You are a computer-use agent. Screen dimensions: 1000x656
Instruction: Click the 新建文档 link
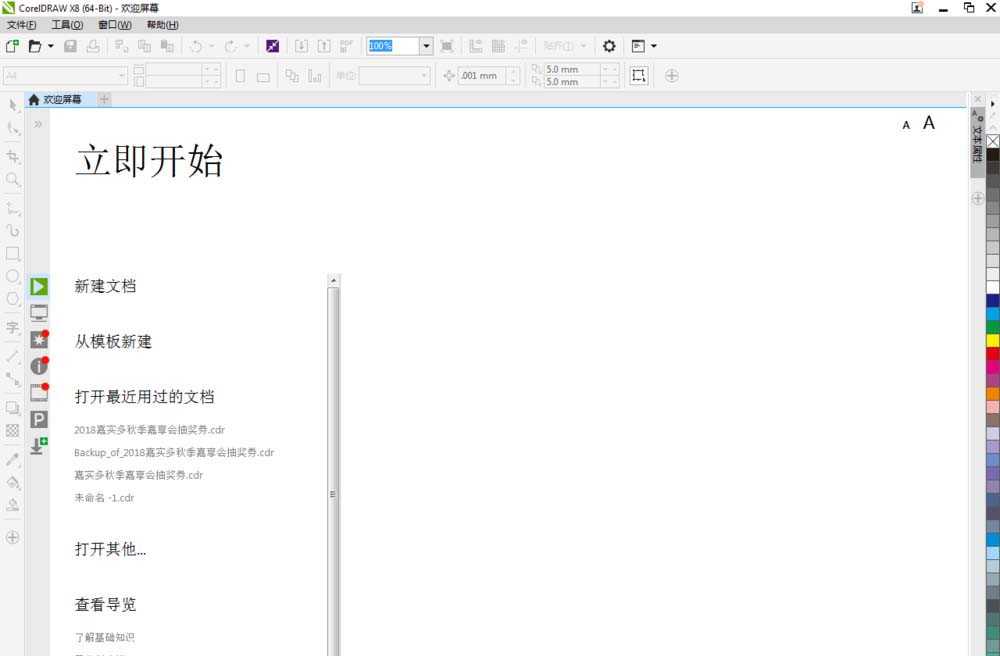click(105, 286)
